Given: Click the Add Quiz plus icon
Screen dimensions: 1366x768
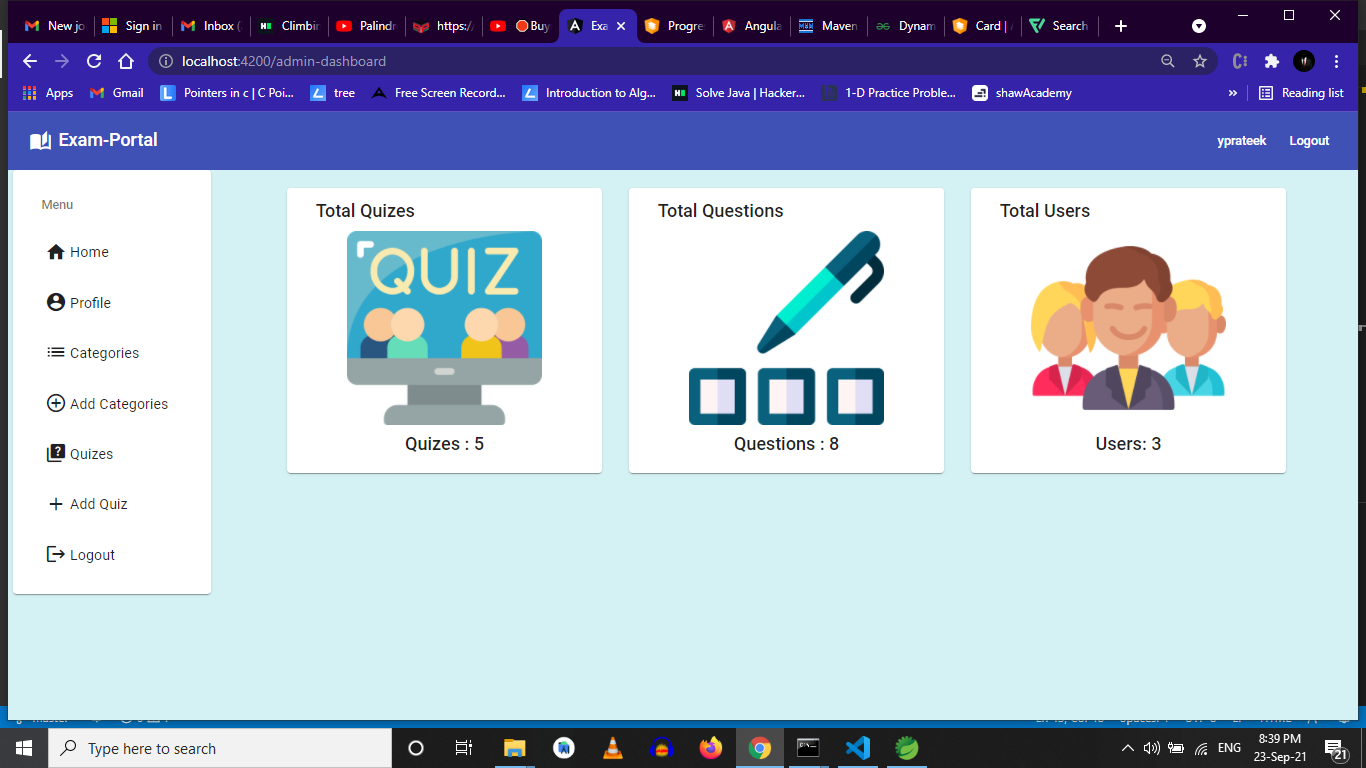Looking at the screenshot, I should (55, 504).
